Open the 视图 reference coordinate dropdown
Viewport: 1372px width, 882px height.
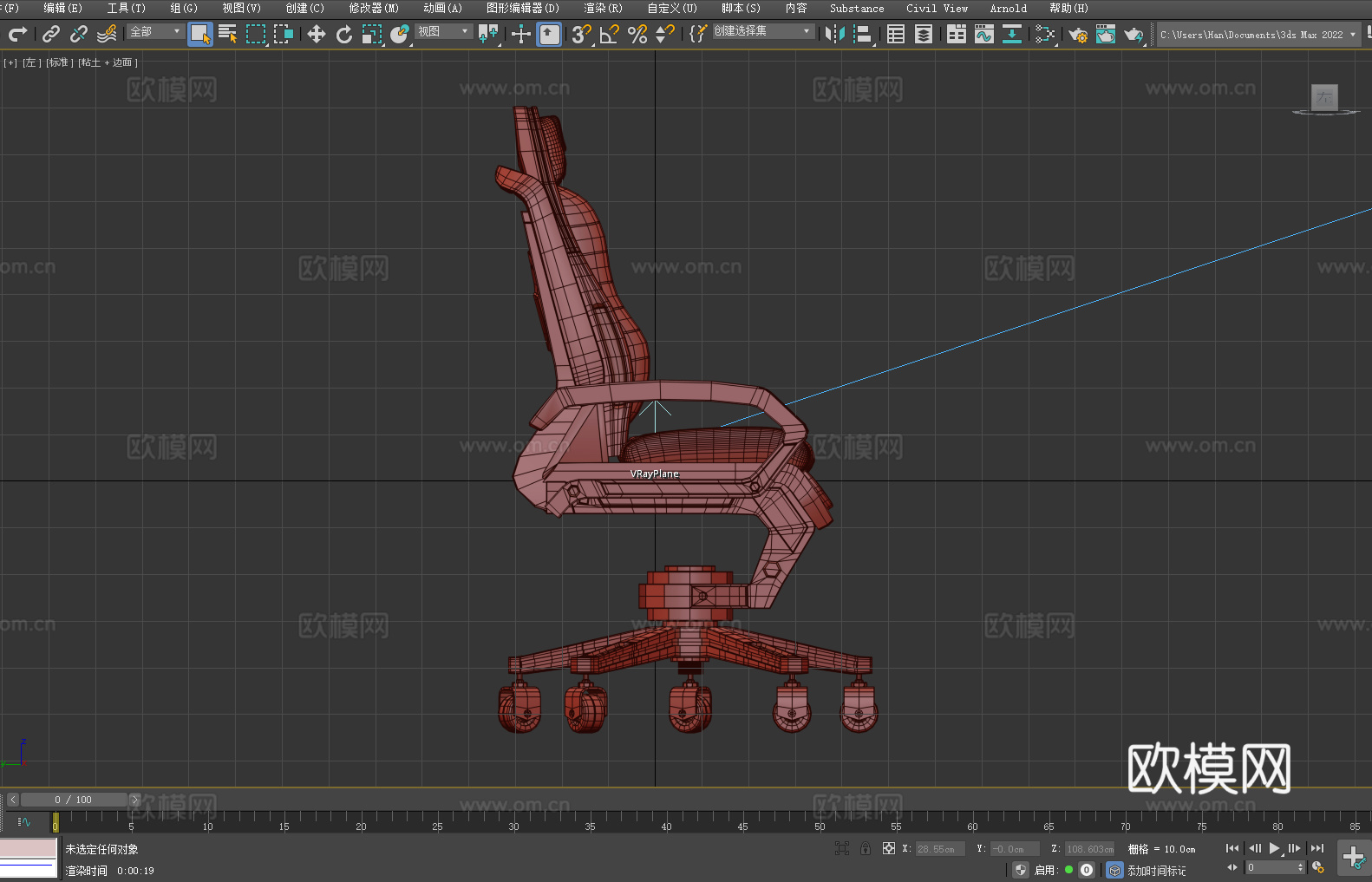click(443, 31)
